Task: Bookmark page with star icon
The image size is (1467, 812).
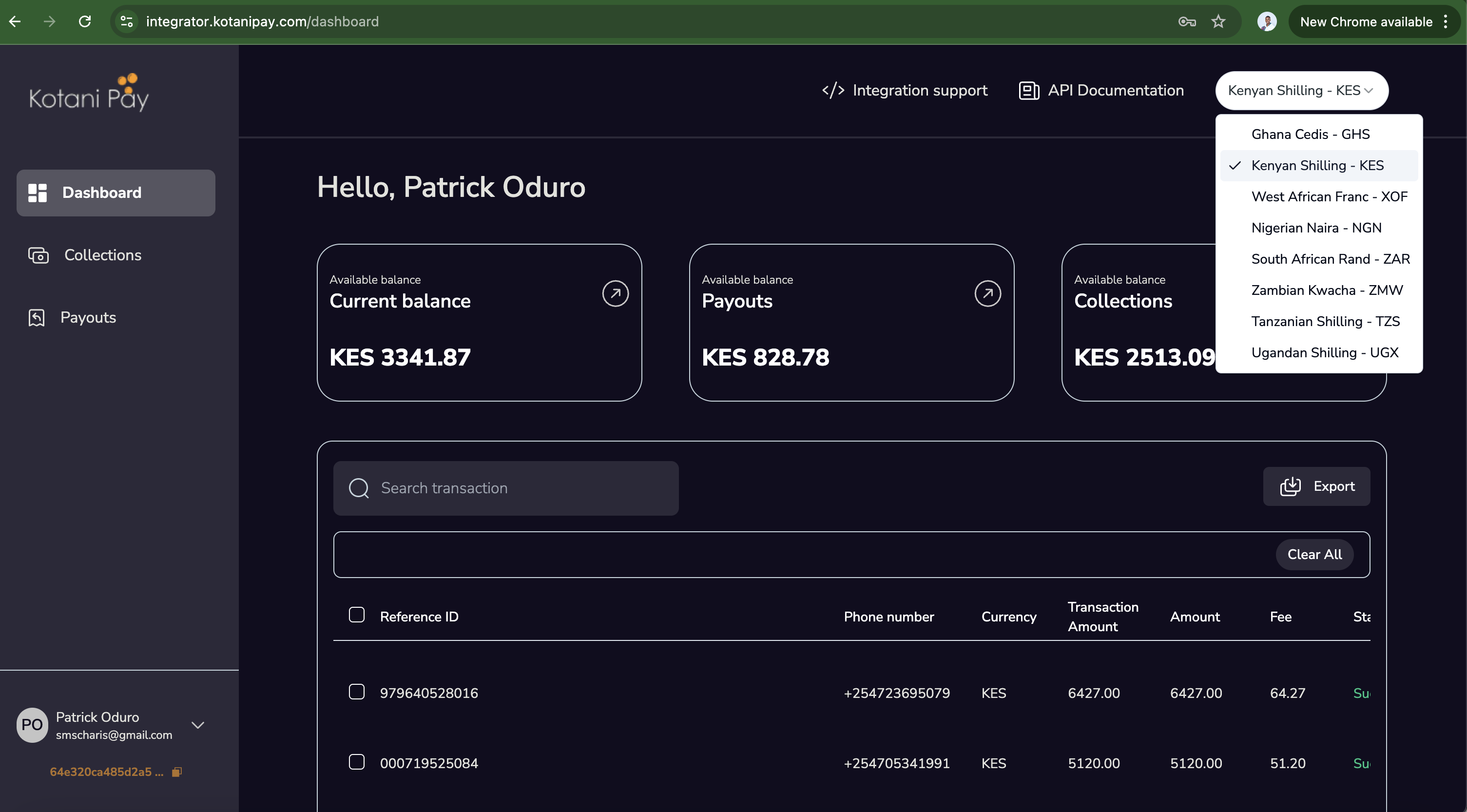Action: pyautogui.click(x=1218, y=21)
